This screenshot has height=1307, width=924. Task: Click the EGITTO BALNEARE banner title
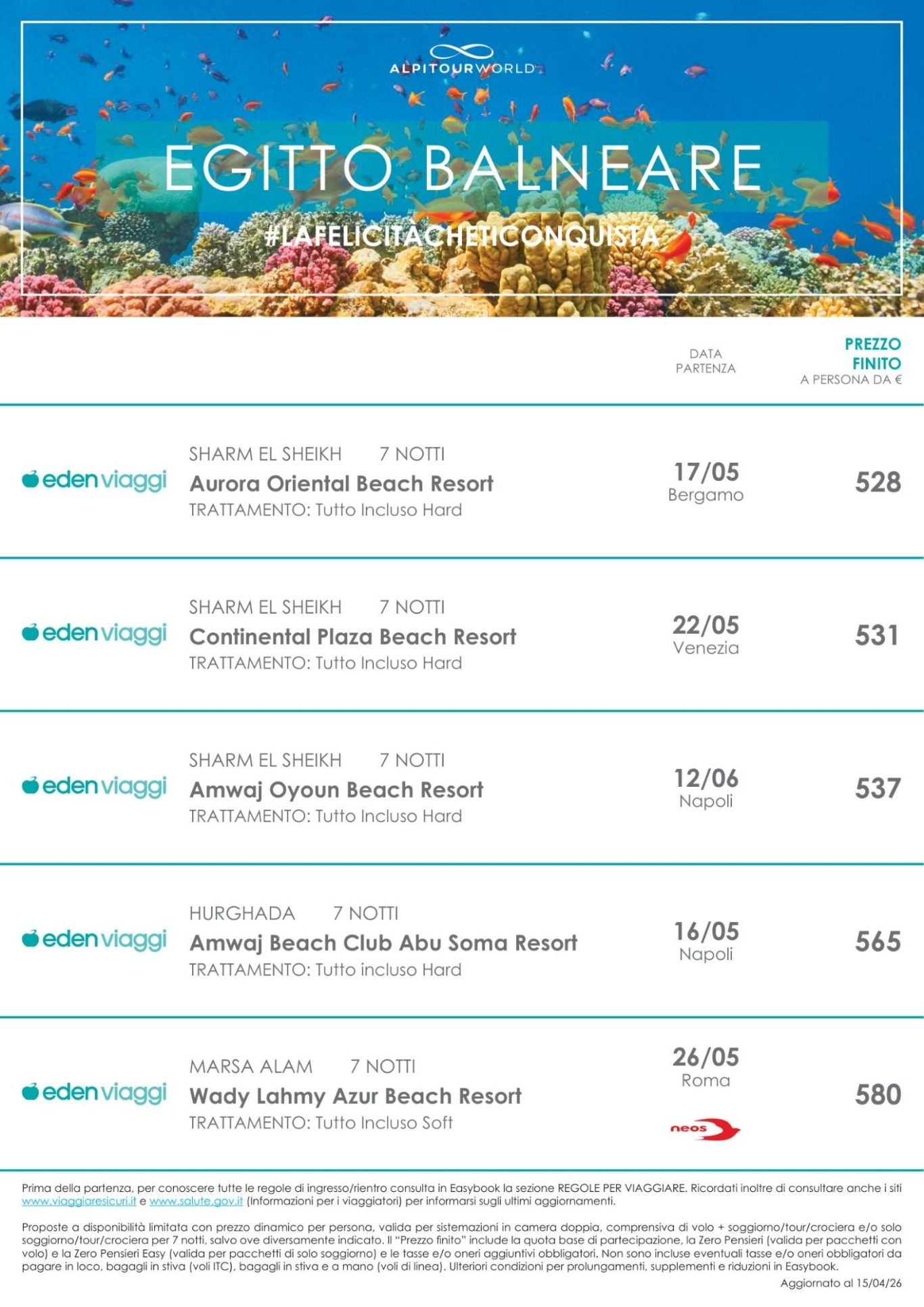[x=463, y=168]
